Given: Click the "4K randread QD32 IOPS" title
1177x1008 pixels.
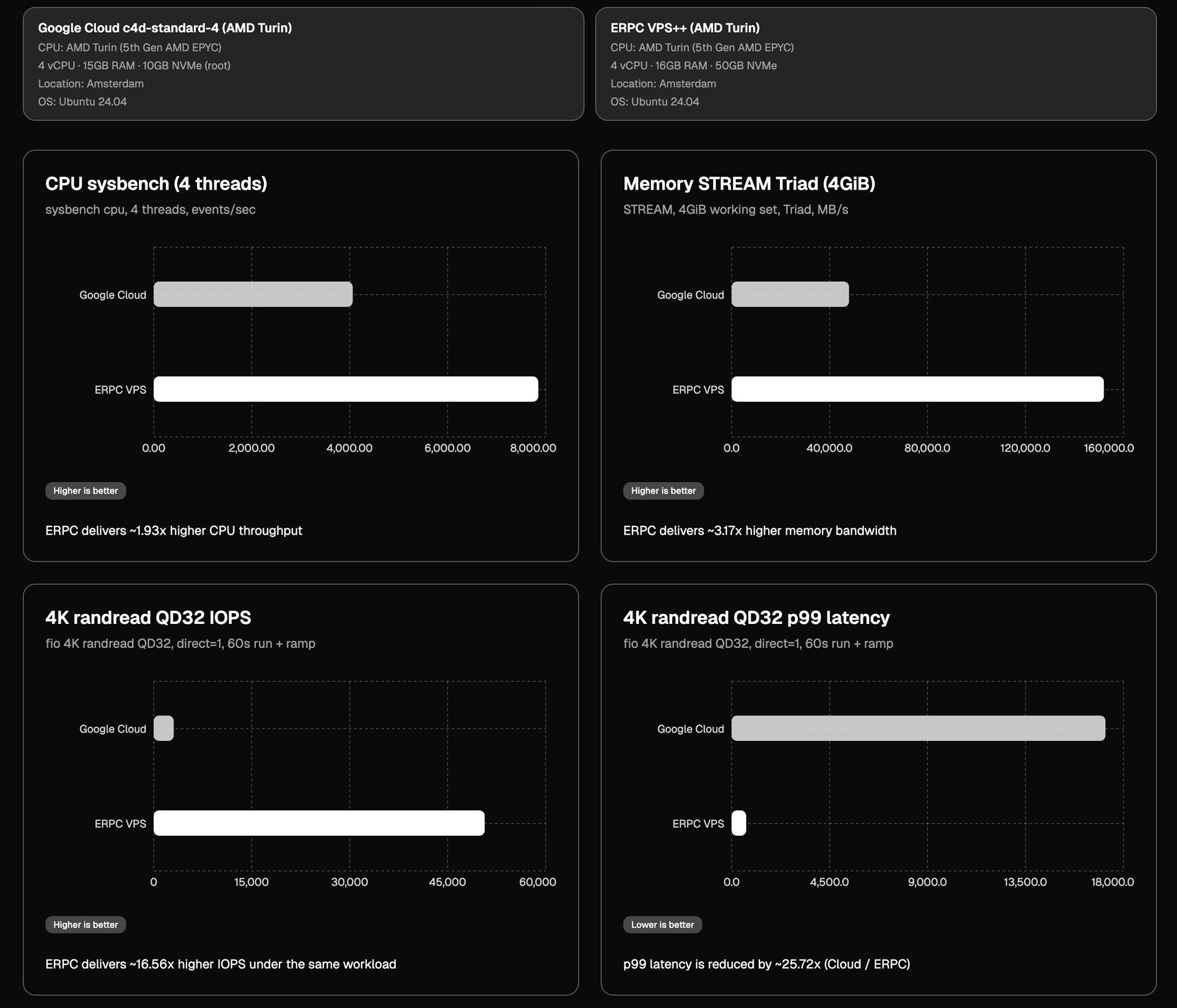Looking at the screenshot, I should click(148, 618).
